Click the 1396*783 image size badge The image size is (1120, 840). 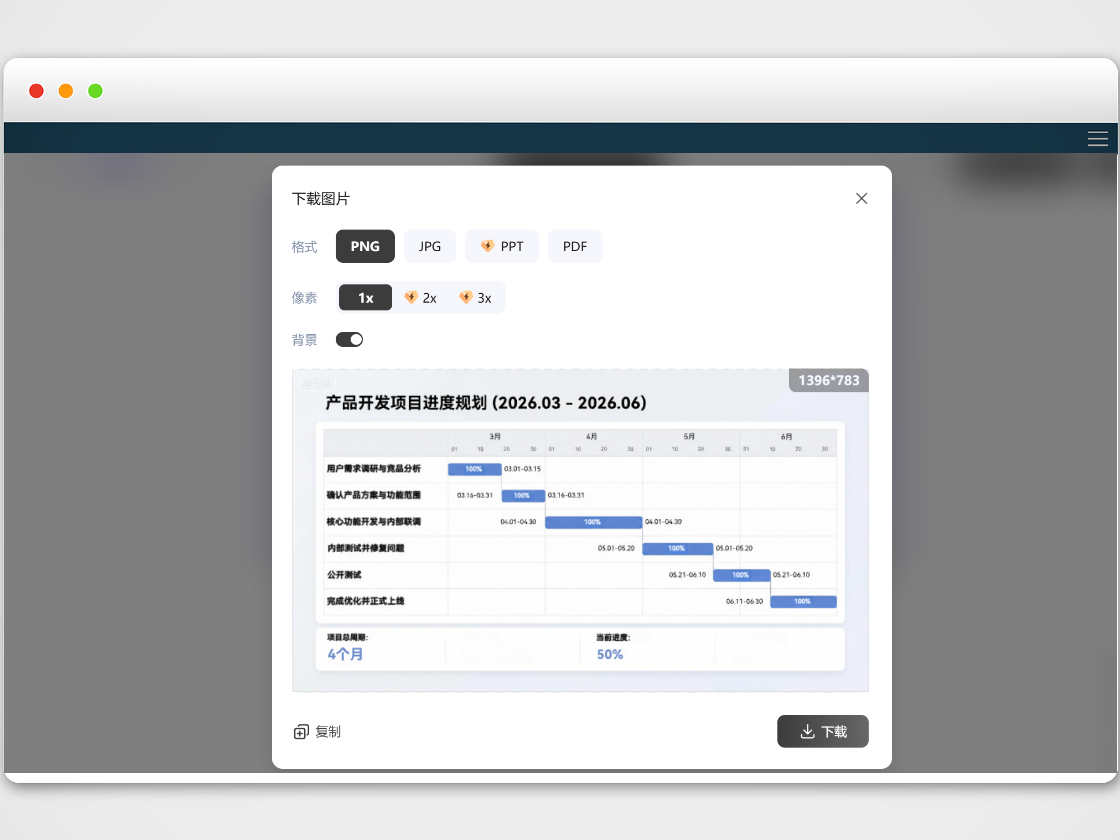(x=828, y=381)
